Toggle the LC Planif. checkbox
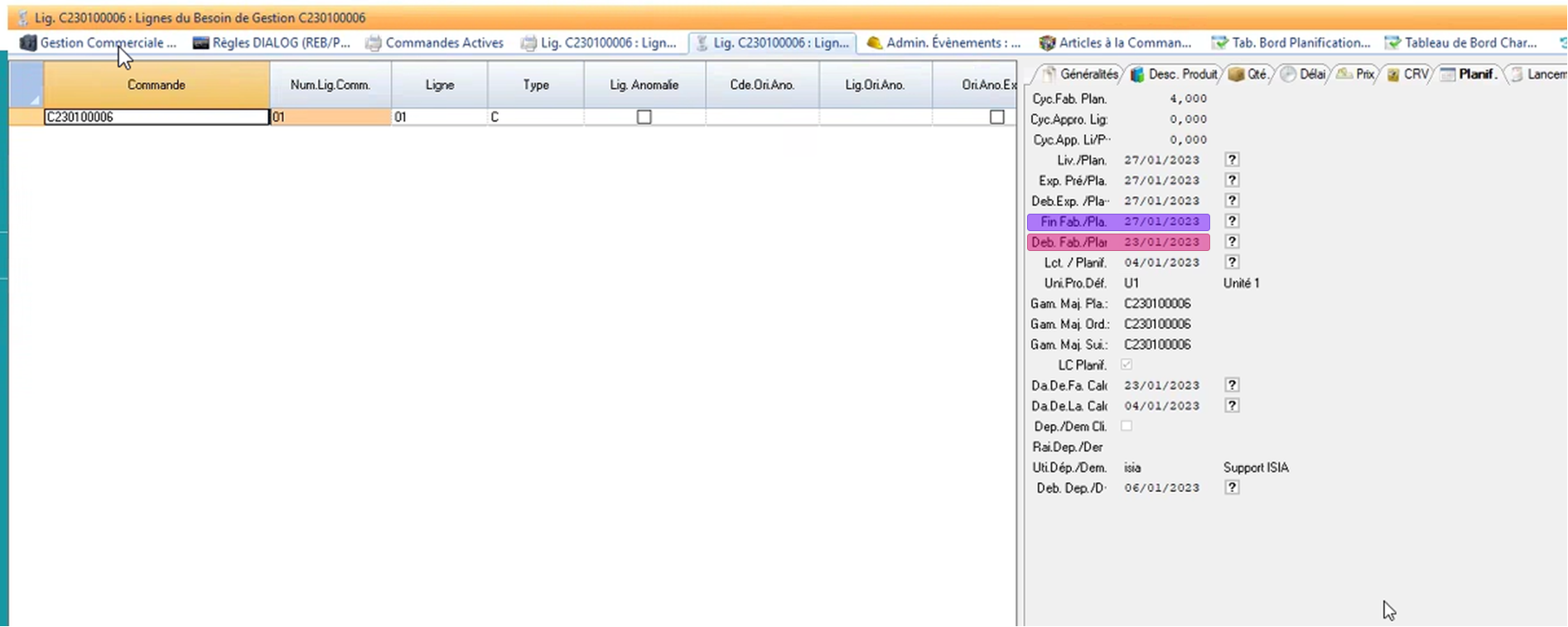The height and width of the screenshot is (627, 1568). coord(1127,364)
